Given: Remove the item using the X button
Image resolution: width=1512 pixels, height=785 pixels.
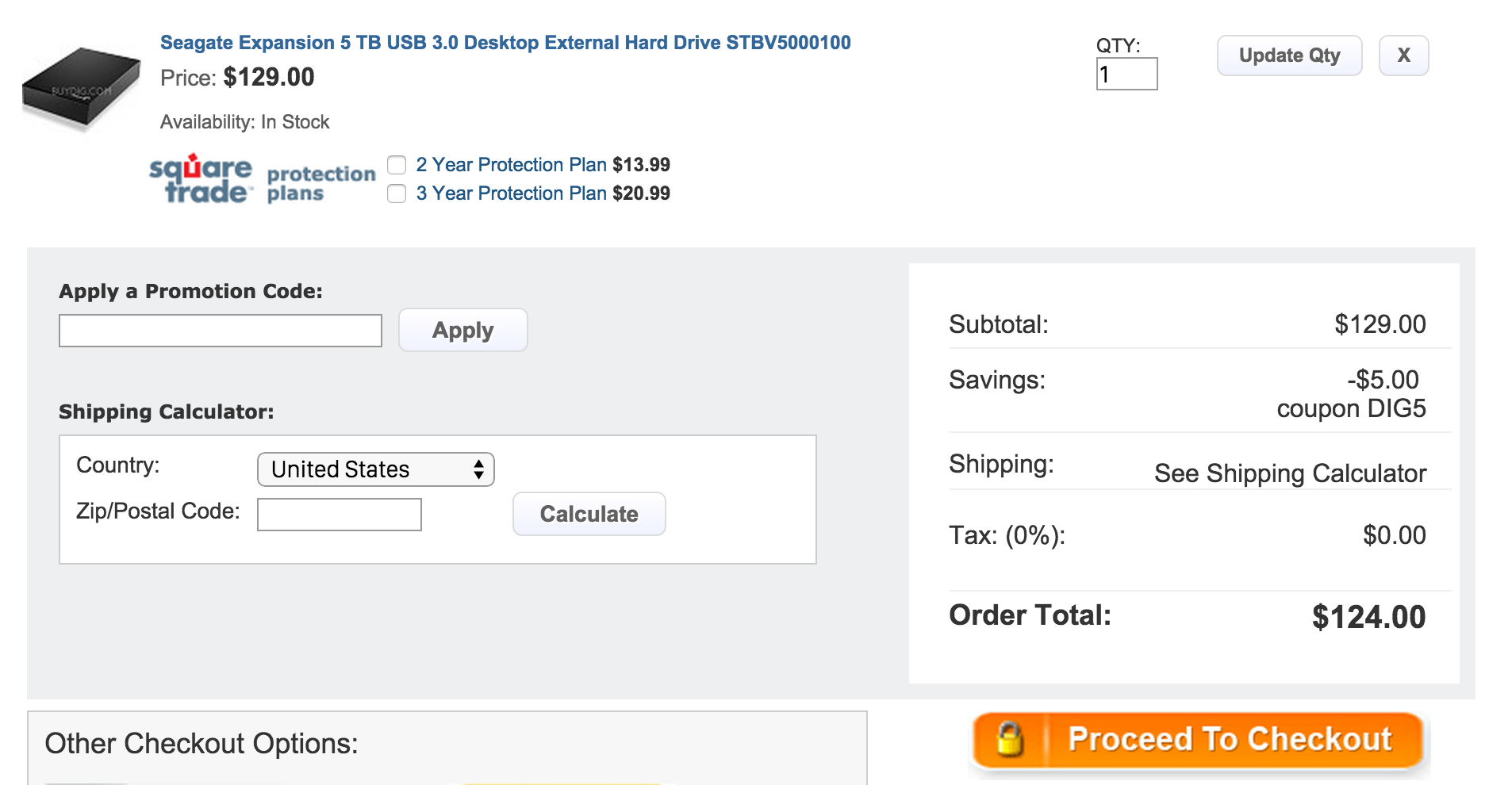Looking at the screenshot, I should pyautogui.click(x=1403, y=56).
